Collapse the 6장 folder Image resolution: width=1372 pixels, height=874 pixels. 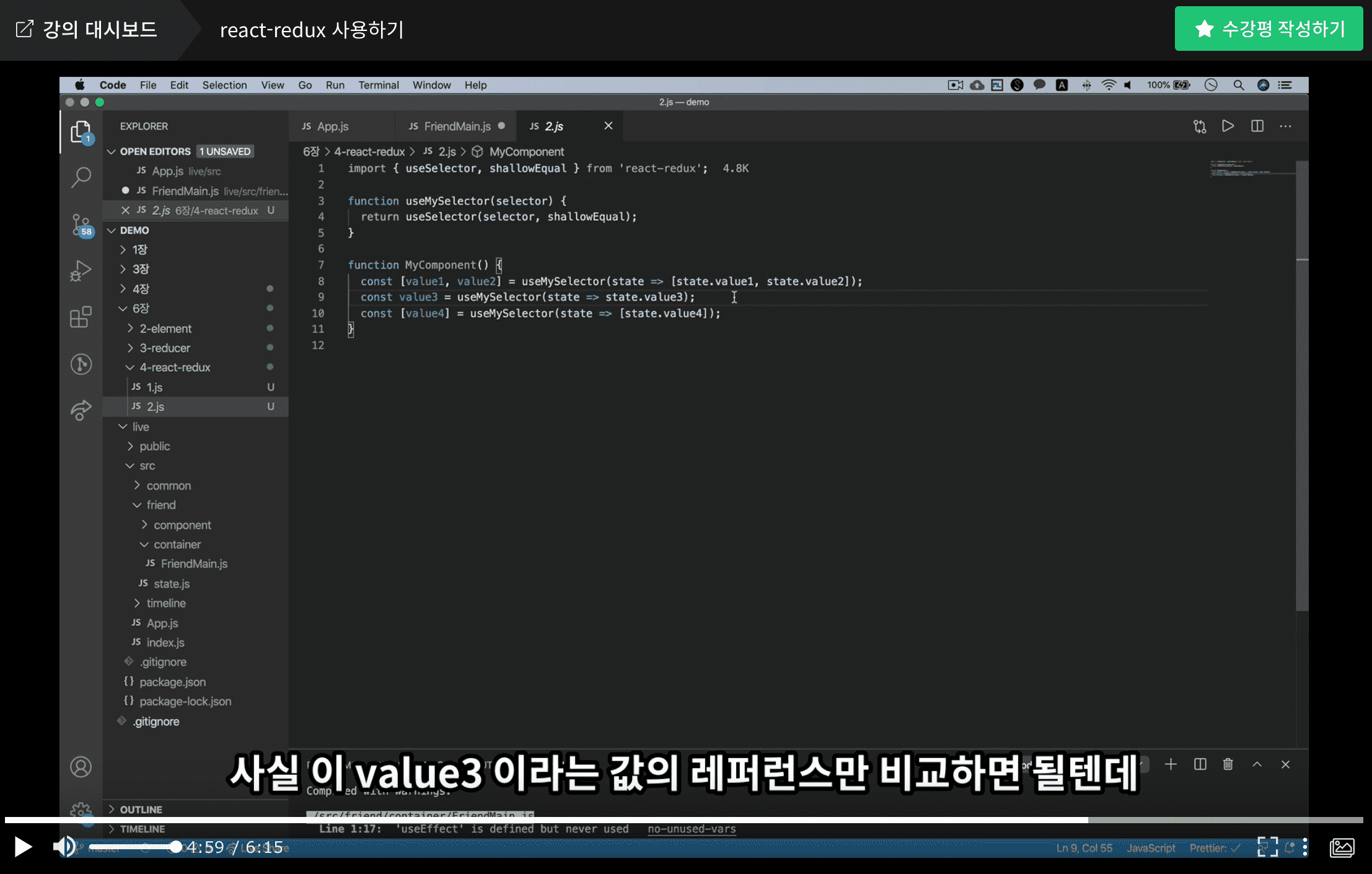pos(141,308)
